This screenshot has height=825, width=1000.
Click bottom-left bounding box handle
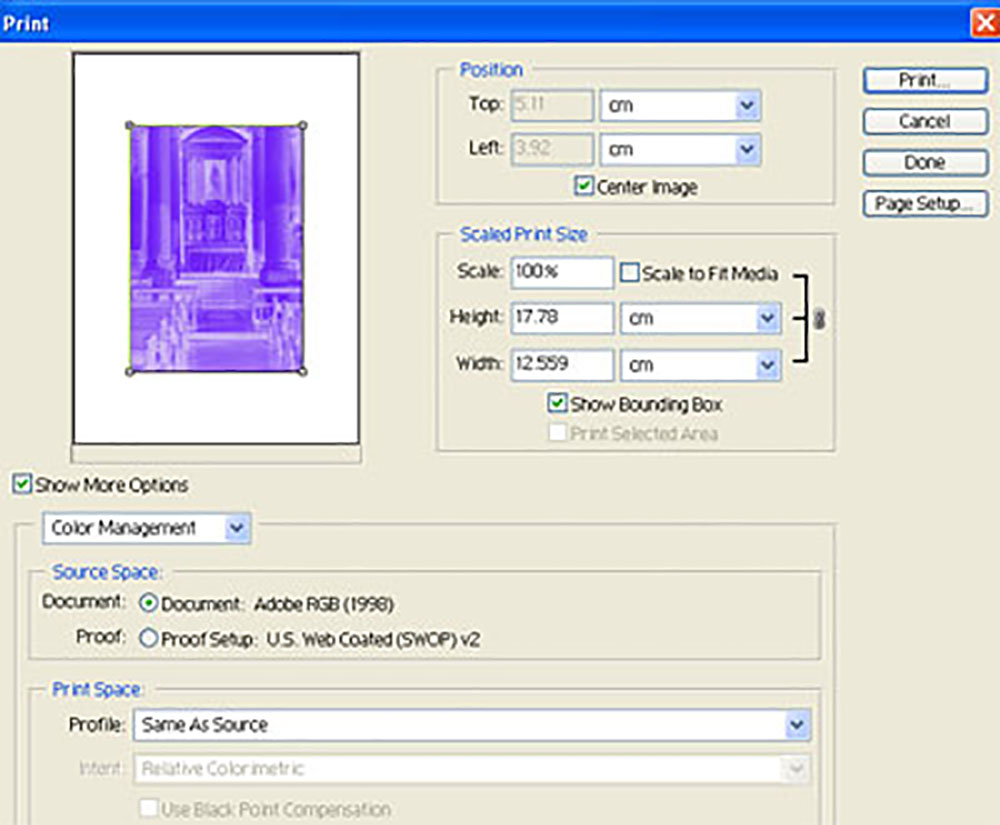coord(130,372)
